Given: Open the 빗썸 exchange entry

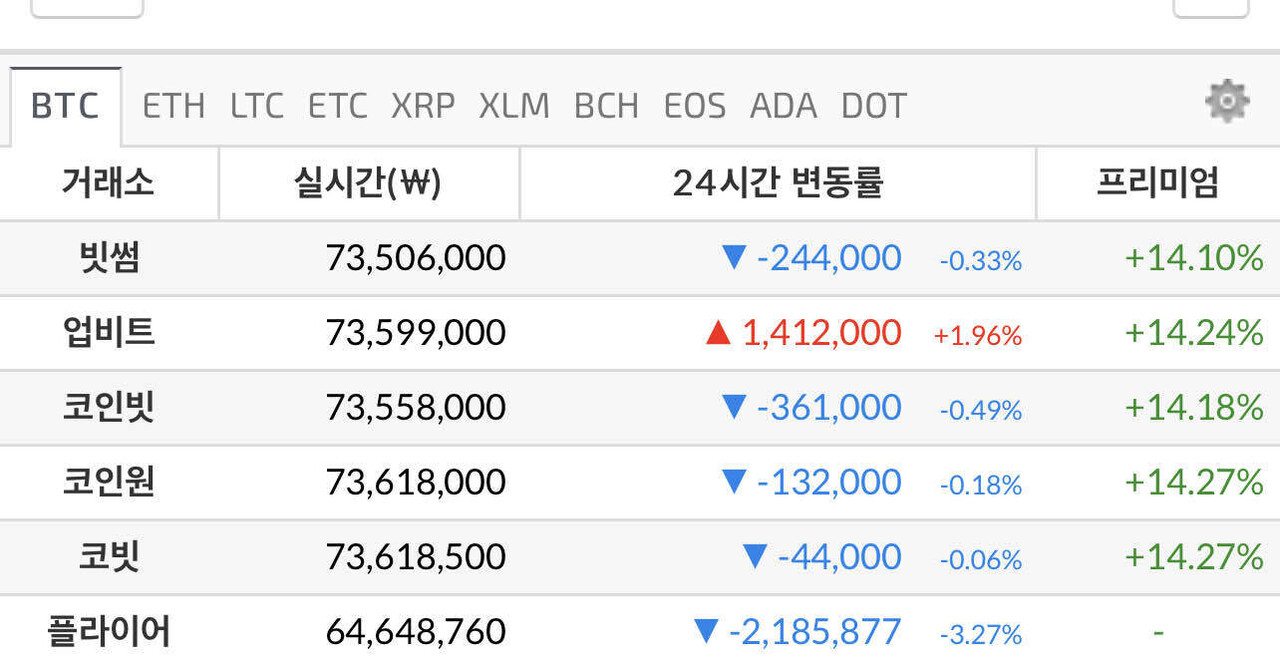Looking at the screenshot, I should [x=108, y=257].
